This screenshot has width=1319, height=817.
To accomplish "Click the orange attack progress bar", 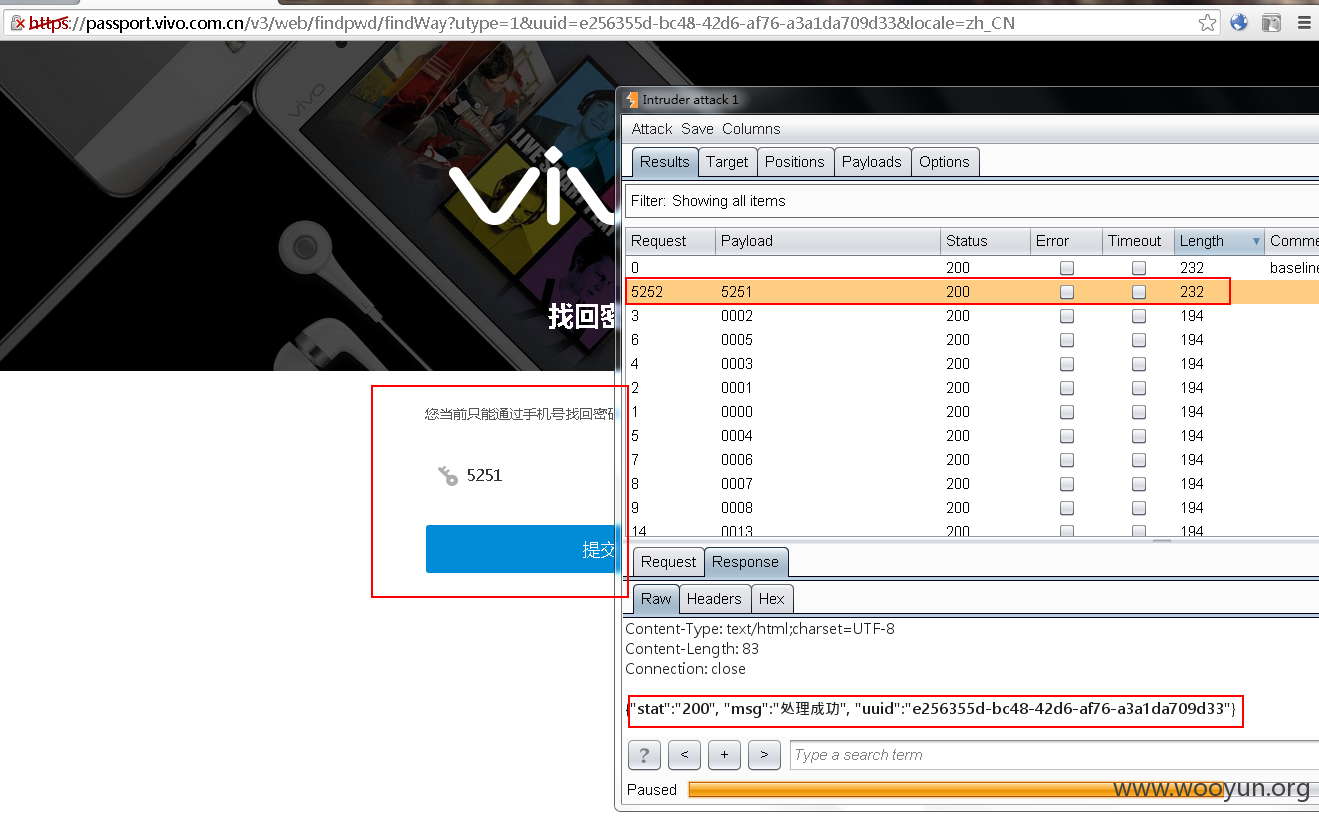I will pyautogui.click(x=1003, y=790).
